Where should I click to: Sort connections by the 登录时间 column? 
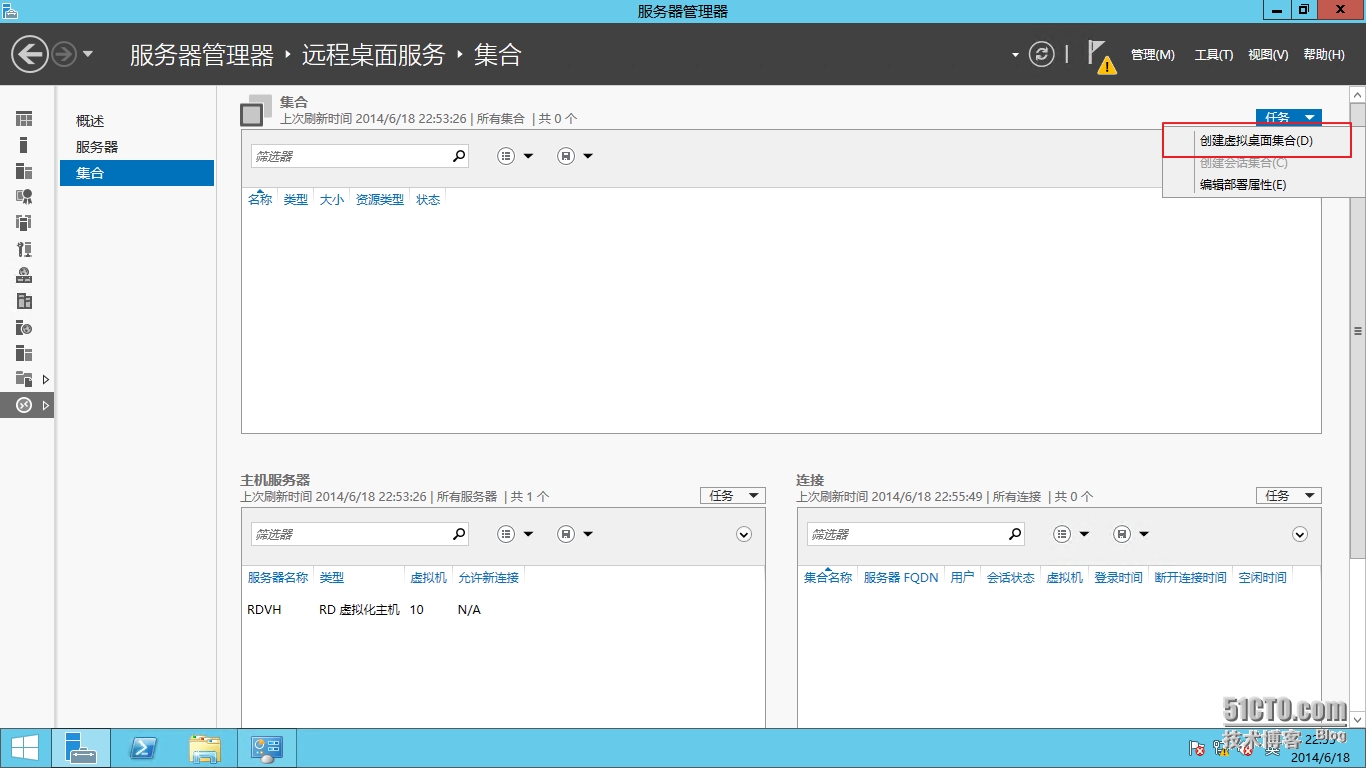[x=1118, y=577]
